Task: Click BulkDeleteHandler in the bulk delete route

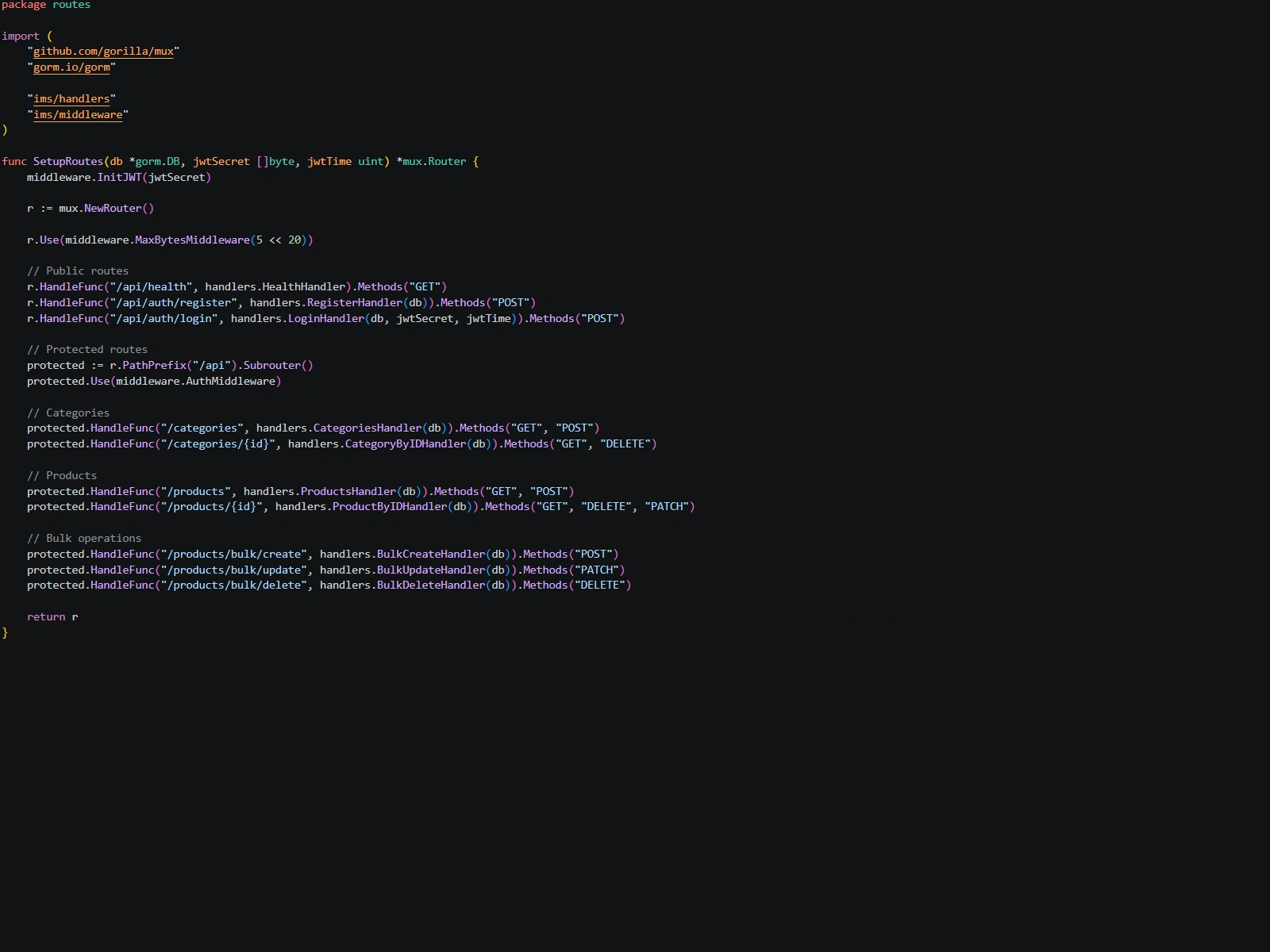Action: tap(431, 585)
